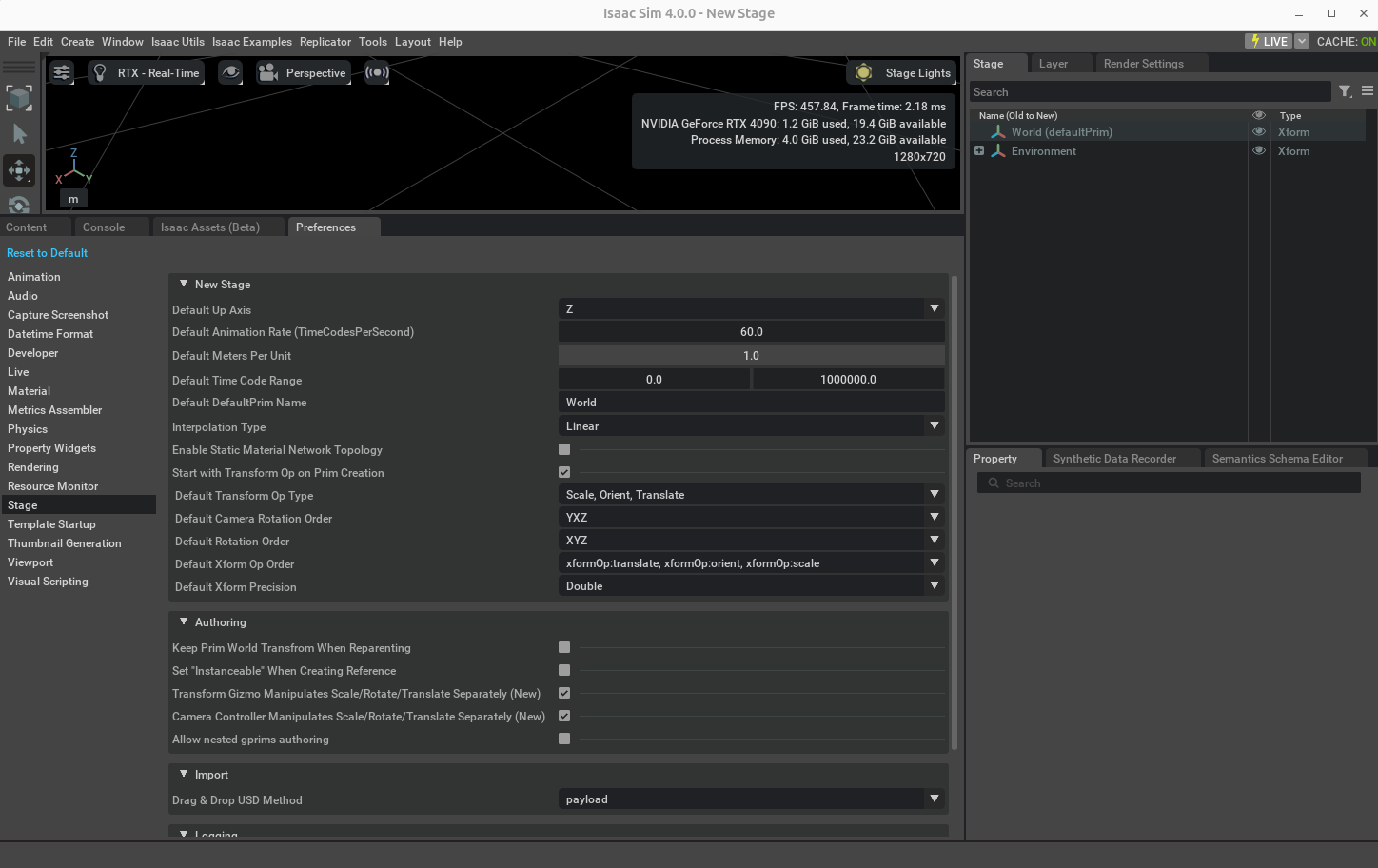Click the Default DefaultPrim Name field

click(752, 403)
